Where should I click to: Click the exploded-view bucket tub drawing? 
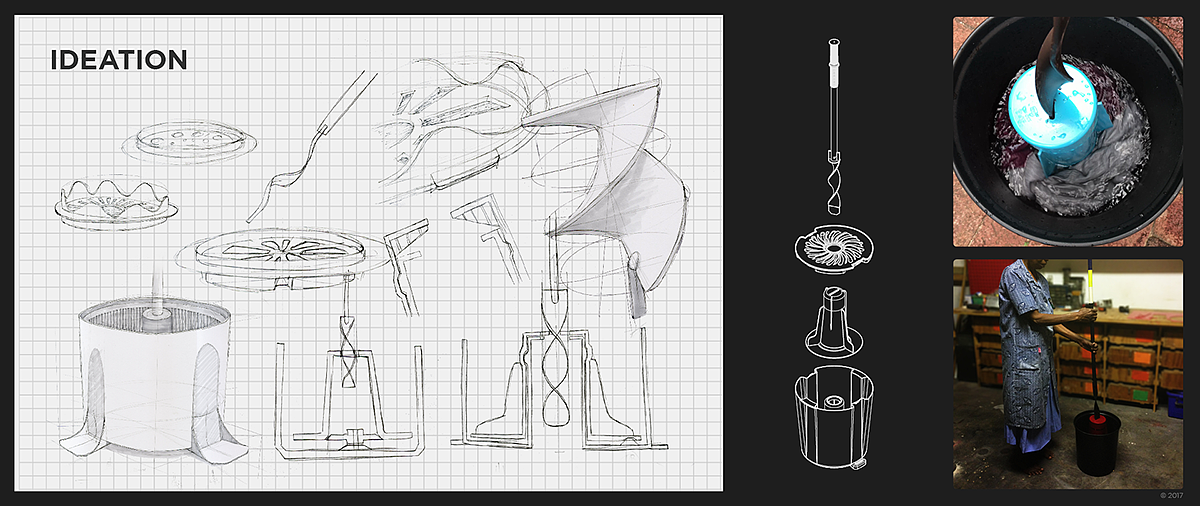tap(833, 420)
